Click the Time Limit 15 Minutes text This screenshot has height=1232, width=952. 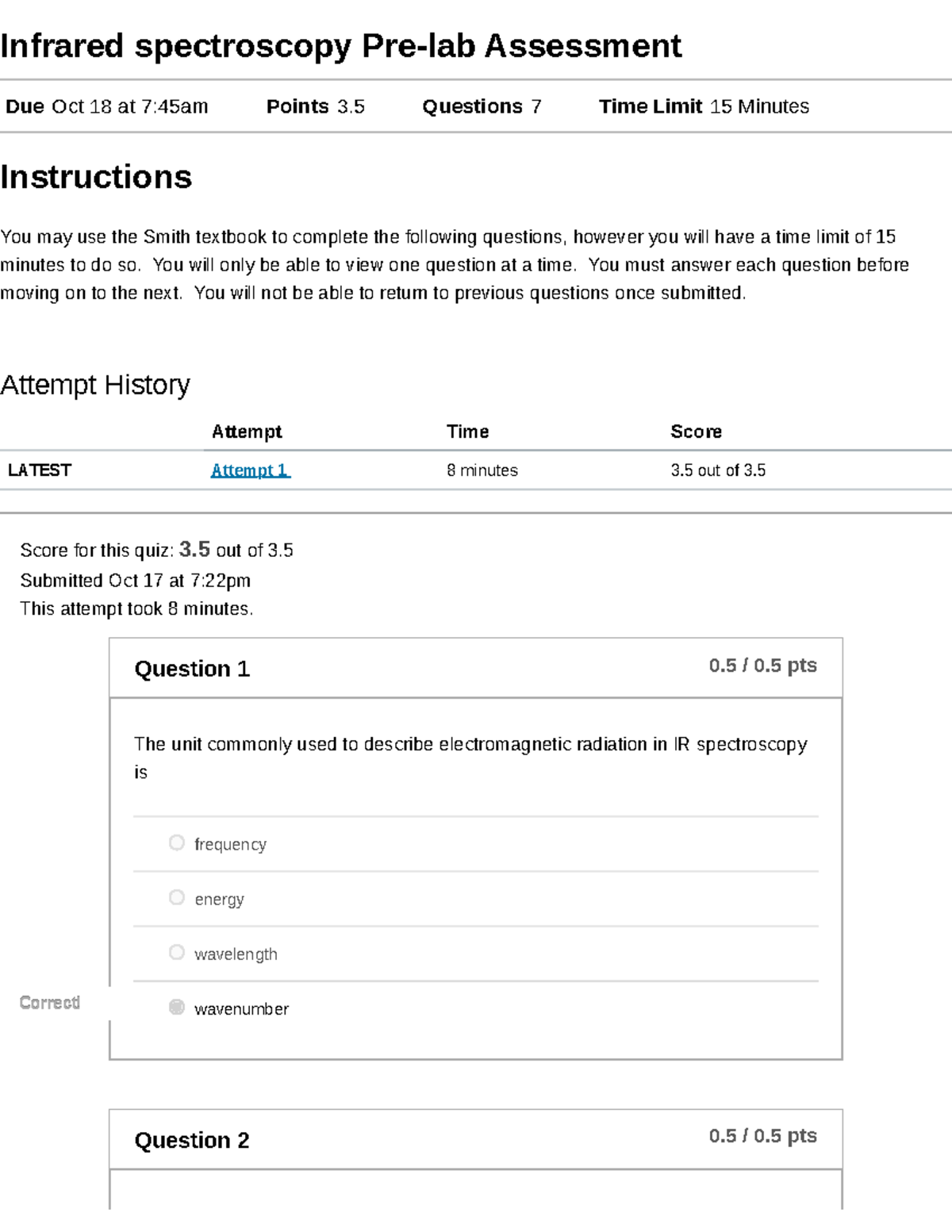pos(704,106)
